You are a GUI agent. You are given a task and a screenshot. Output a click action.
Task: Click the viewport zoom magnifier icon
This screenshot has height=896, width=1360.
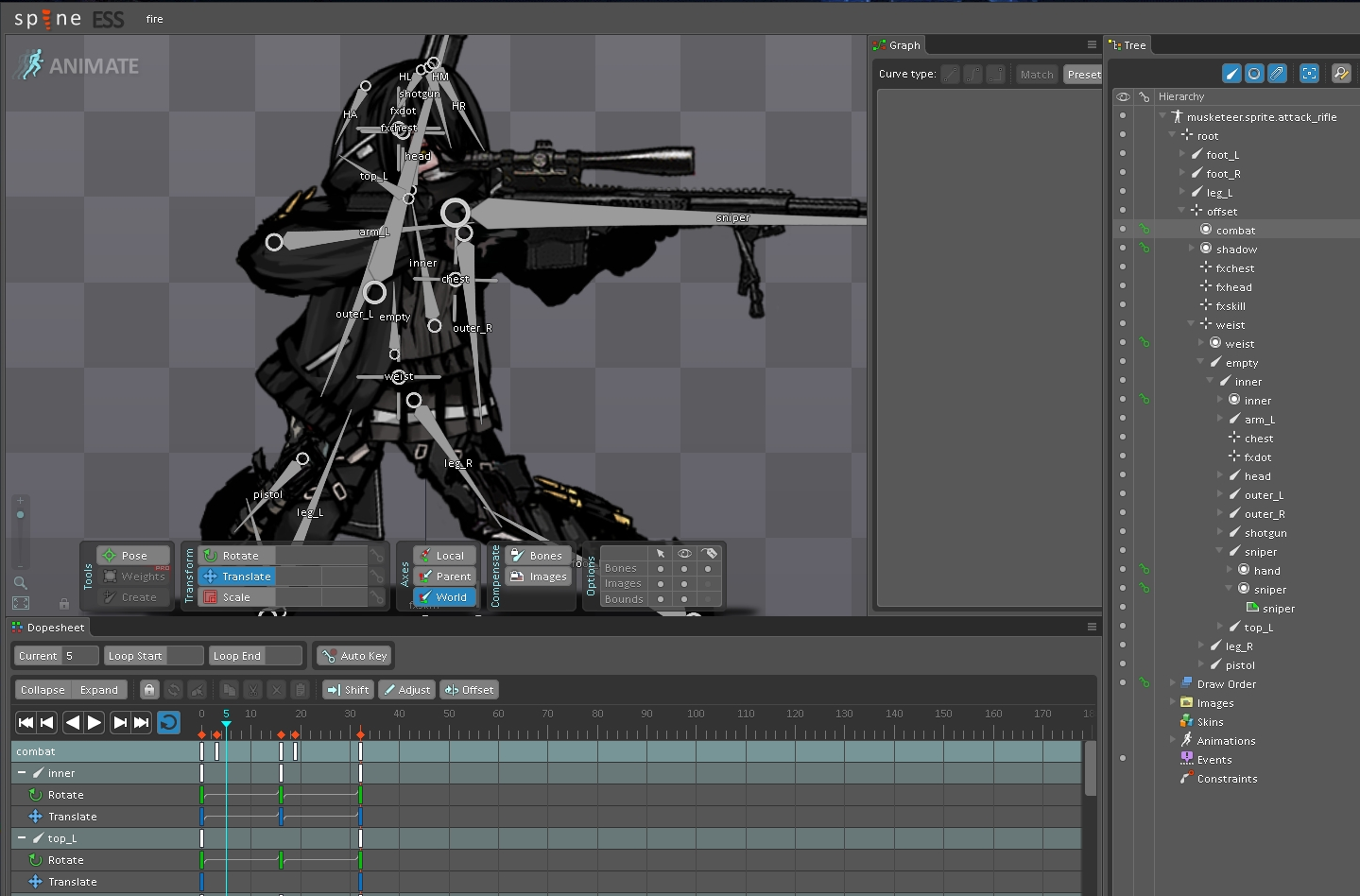(20, 583)
